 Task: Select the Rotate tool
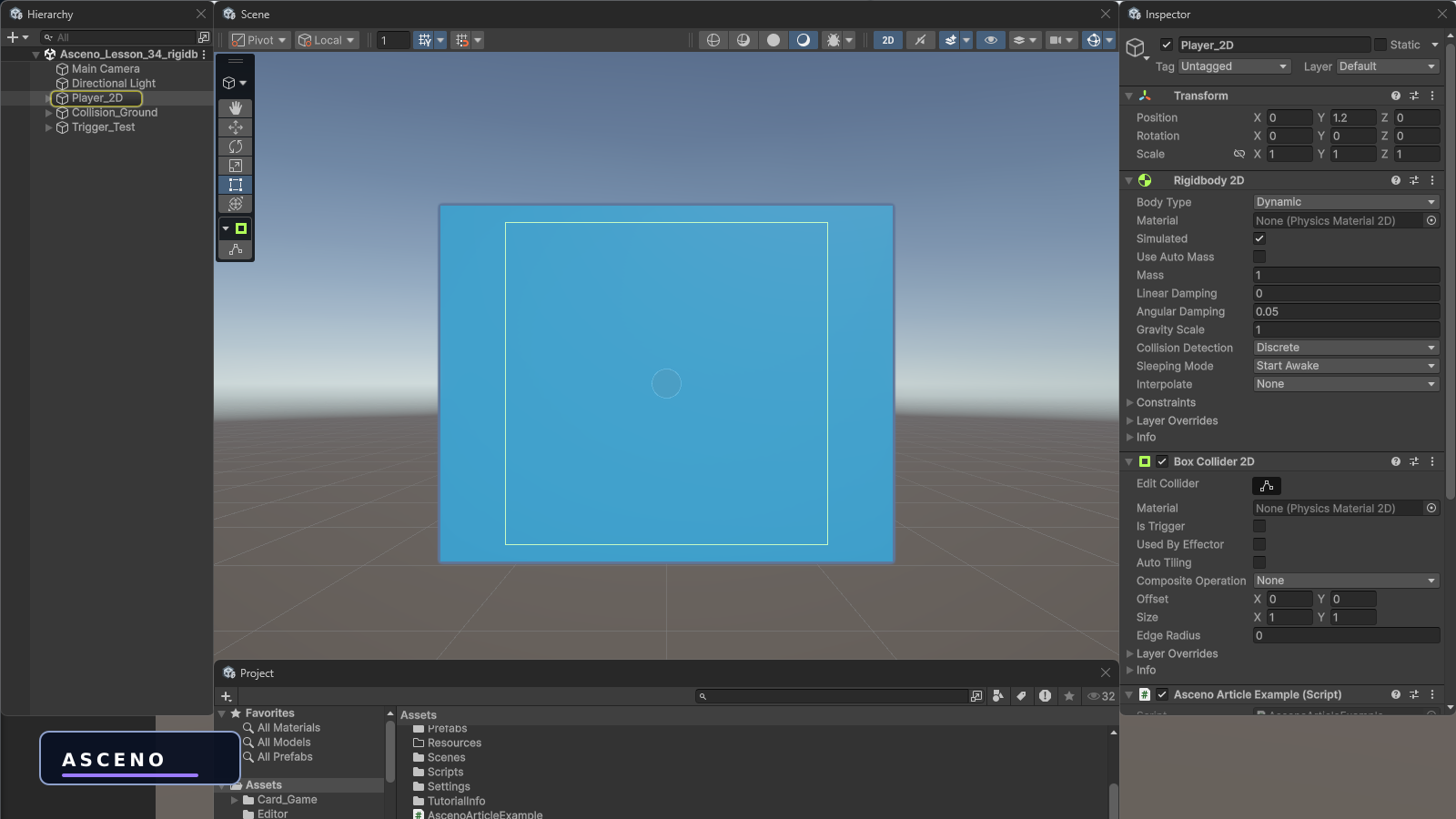(236, 147)
